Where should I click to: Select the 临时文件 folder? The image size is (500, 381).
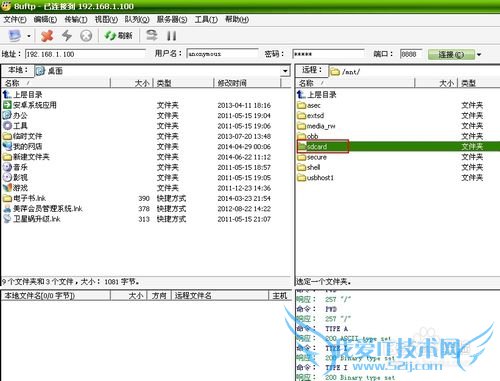[23, 136]
